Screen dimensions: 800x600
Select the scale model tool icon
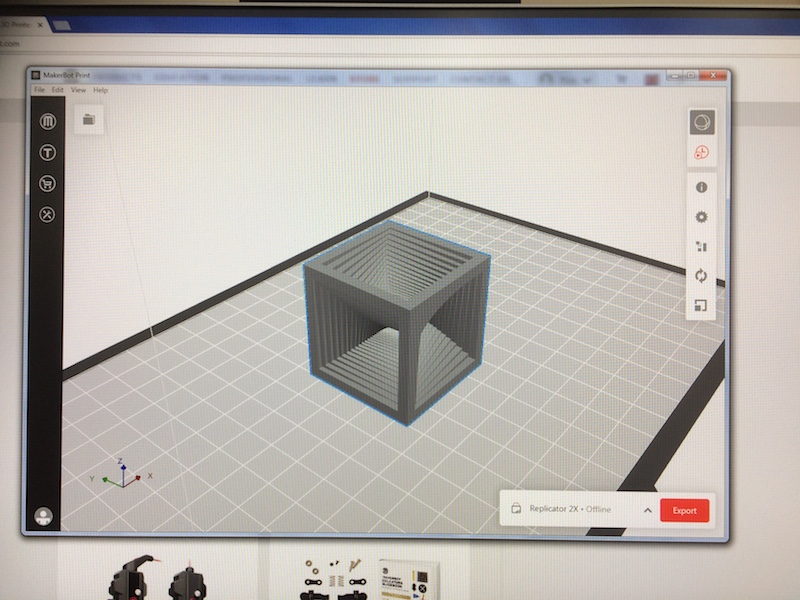pyautogui.click(x=703, y=306)
